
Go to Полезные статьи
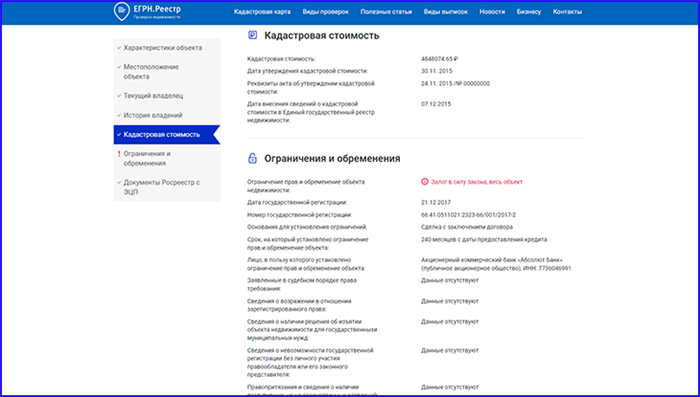[x=386, y=12]
